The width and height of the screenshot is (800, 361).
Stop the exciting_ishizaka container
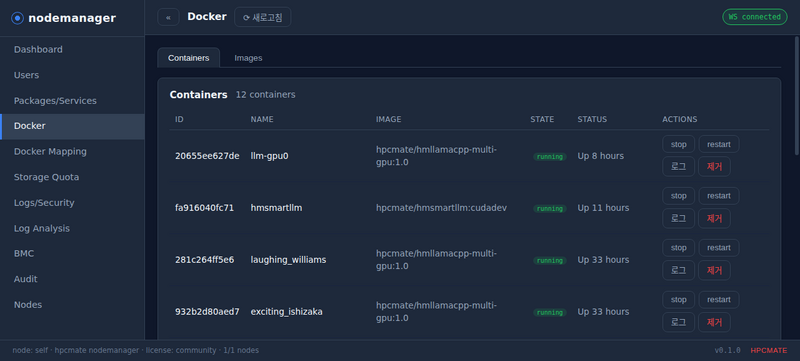point(679,300)
